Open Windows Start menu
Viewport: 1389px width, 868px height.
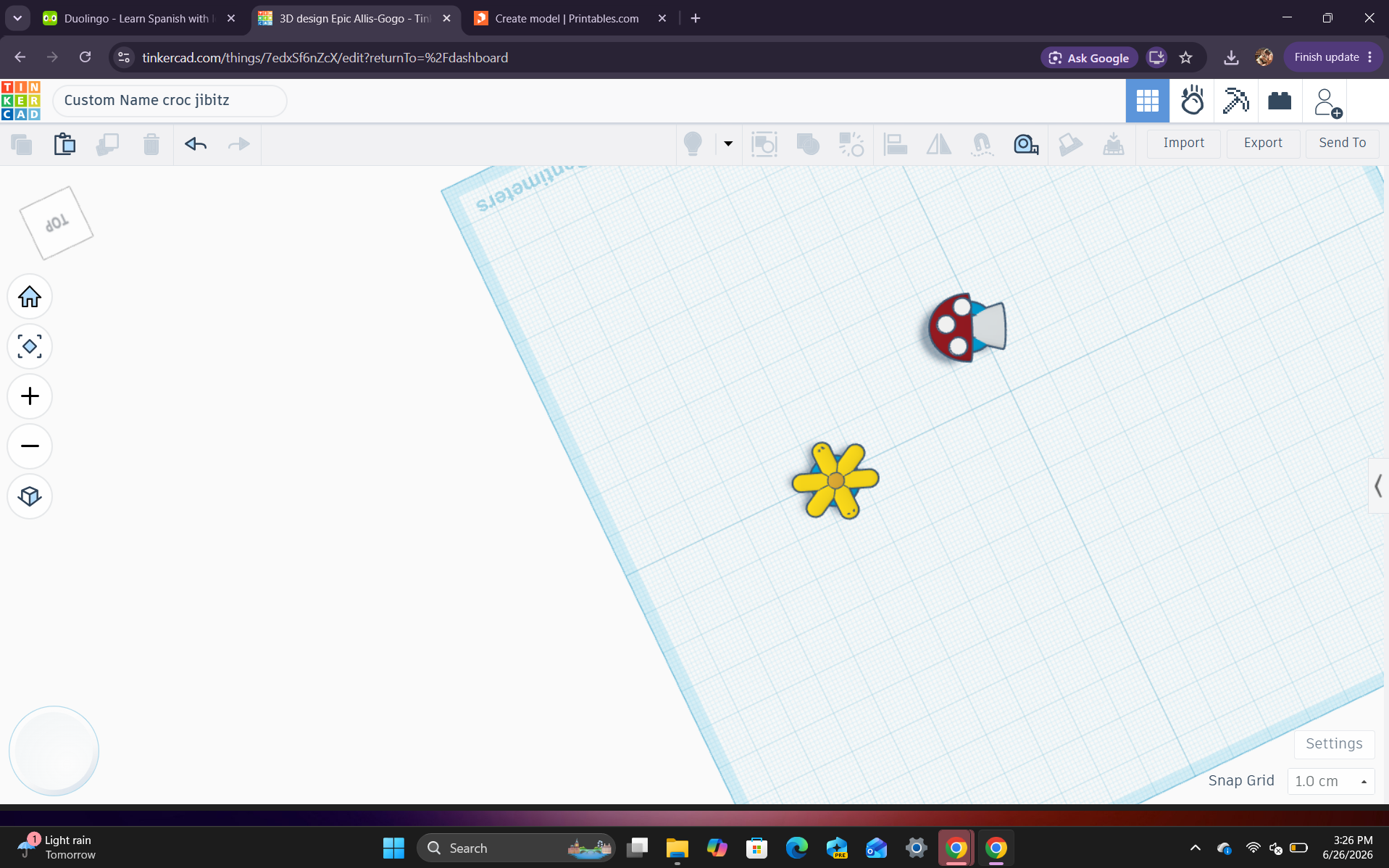pyautogui.click(x=393, y=848)
